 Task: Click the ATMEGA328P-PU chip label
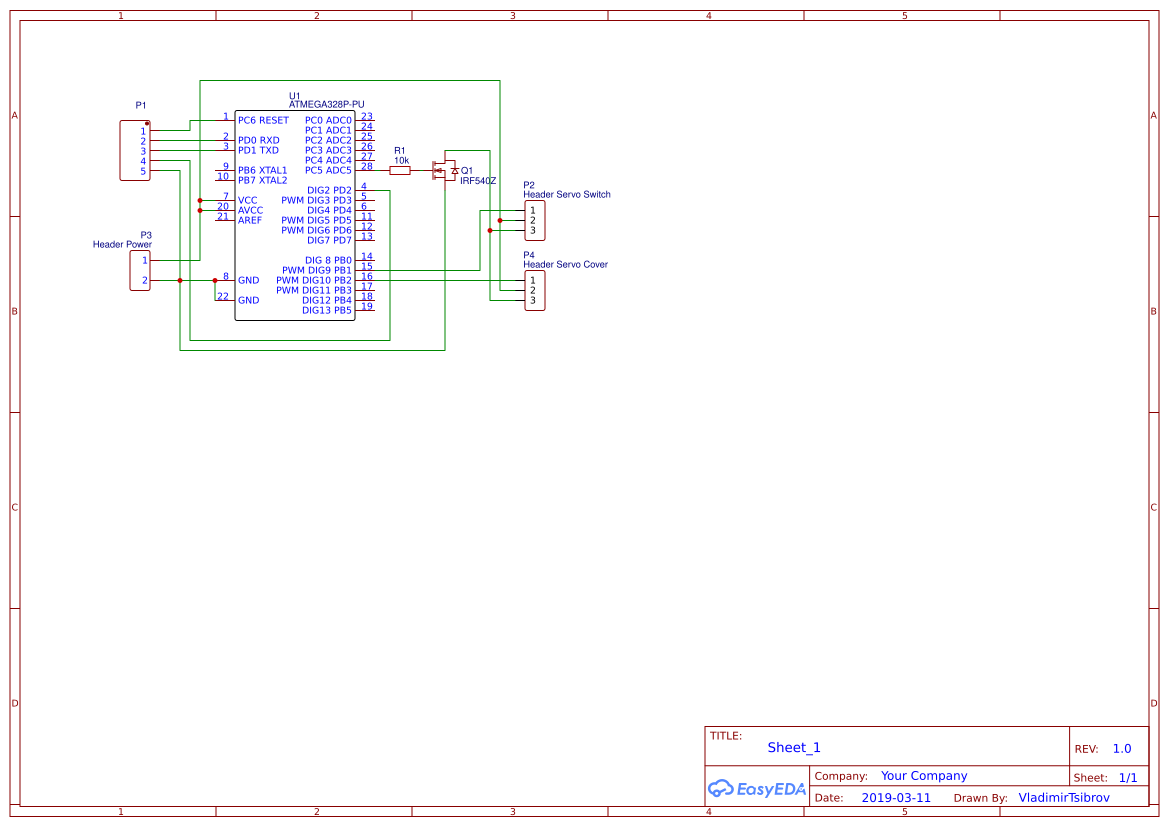[326, 104]
